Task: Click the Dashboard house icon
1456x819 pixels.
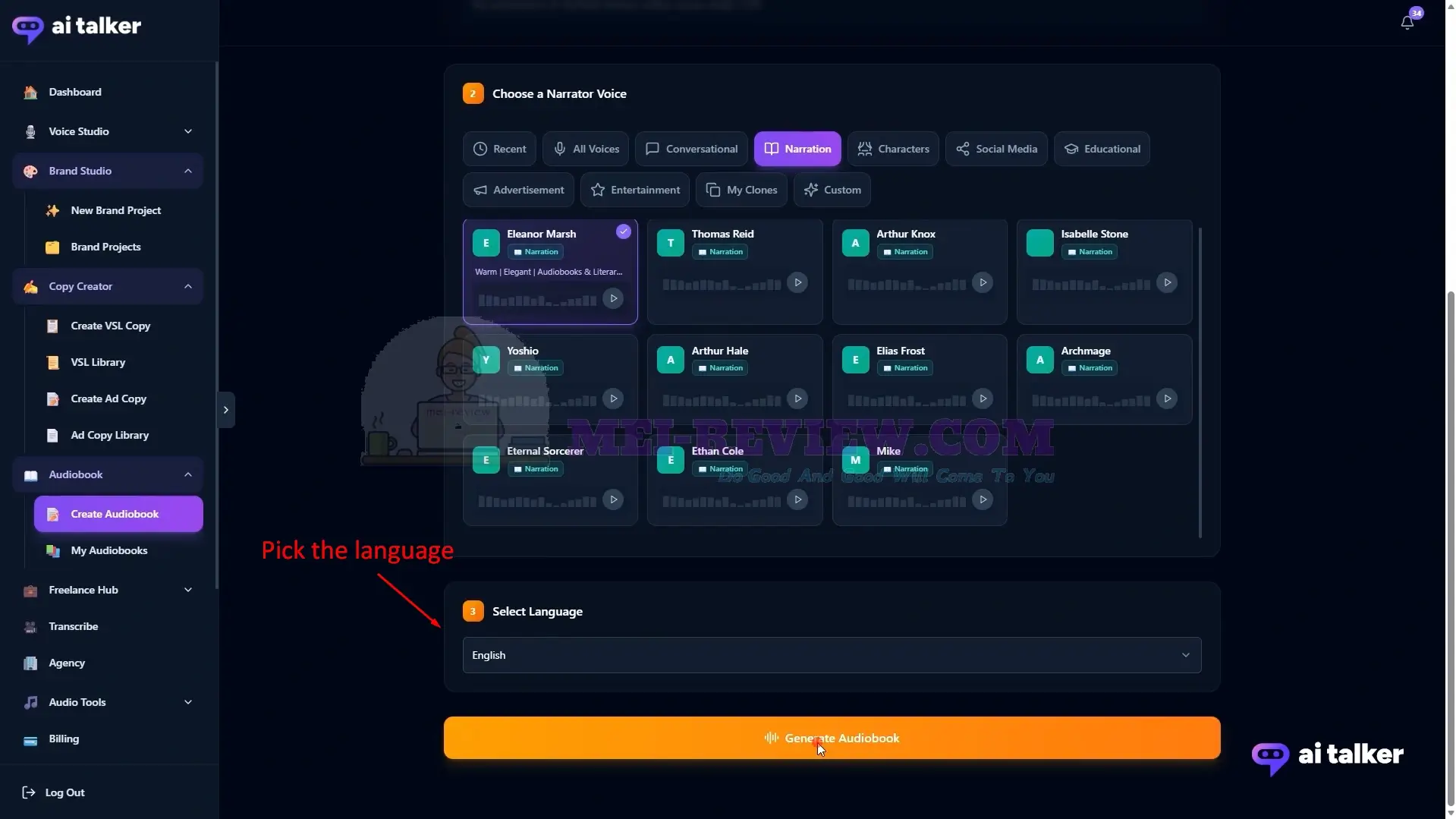Action: coord(30,92)
